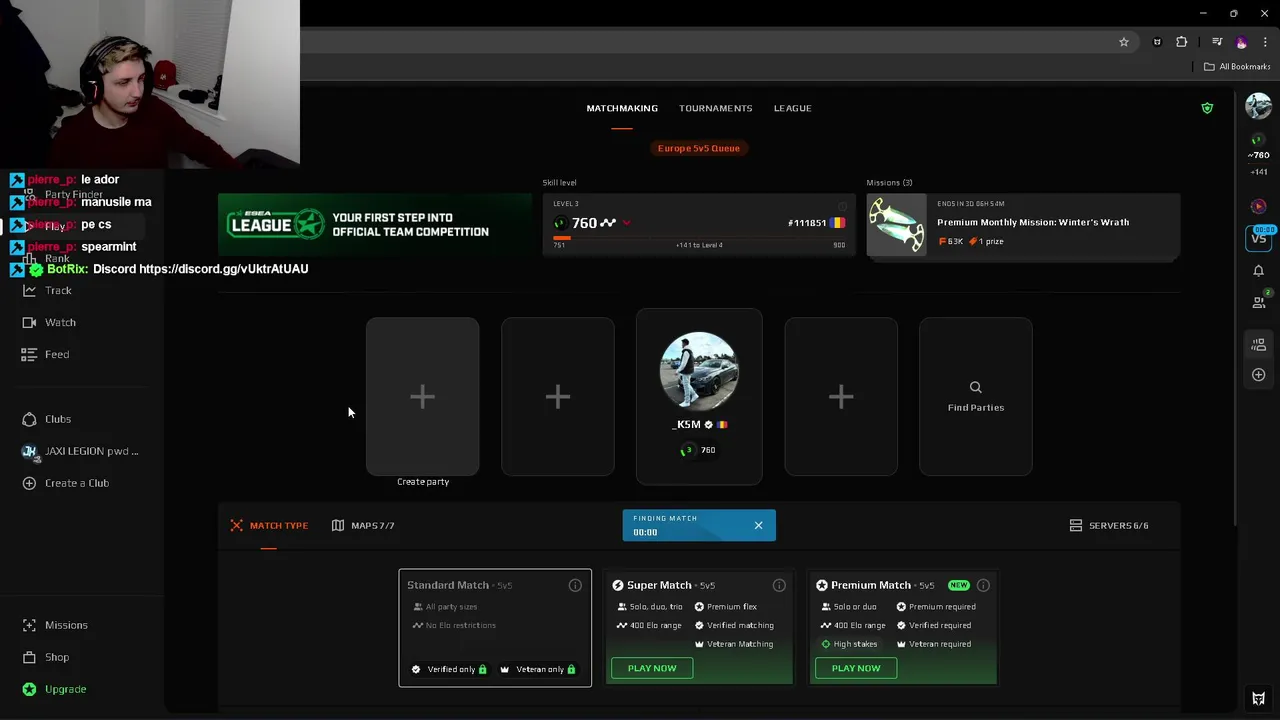The image size is (1280, 720).
Task: Toggle the Verified only option
Action: click(449, 669)
